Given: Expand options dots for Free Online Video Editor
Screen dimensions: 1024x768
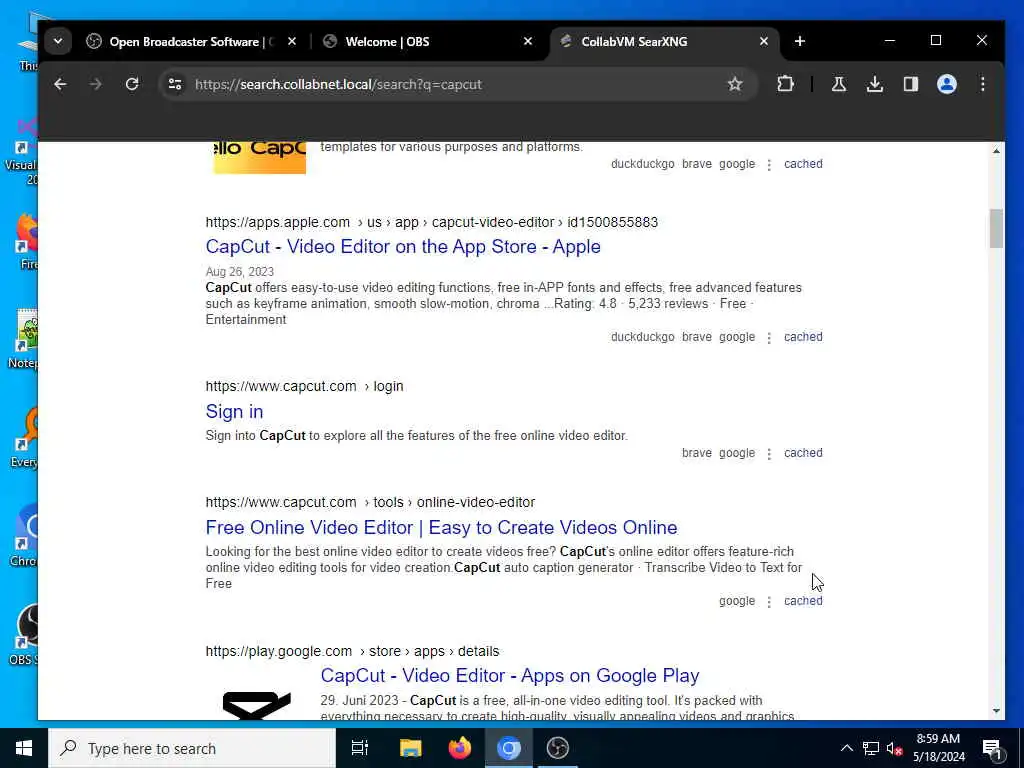Looking at the screenshot, I should (x=769, y=601).
